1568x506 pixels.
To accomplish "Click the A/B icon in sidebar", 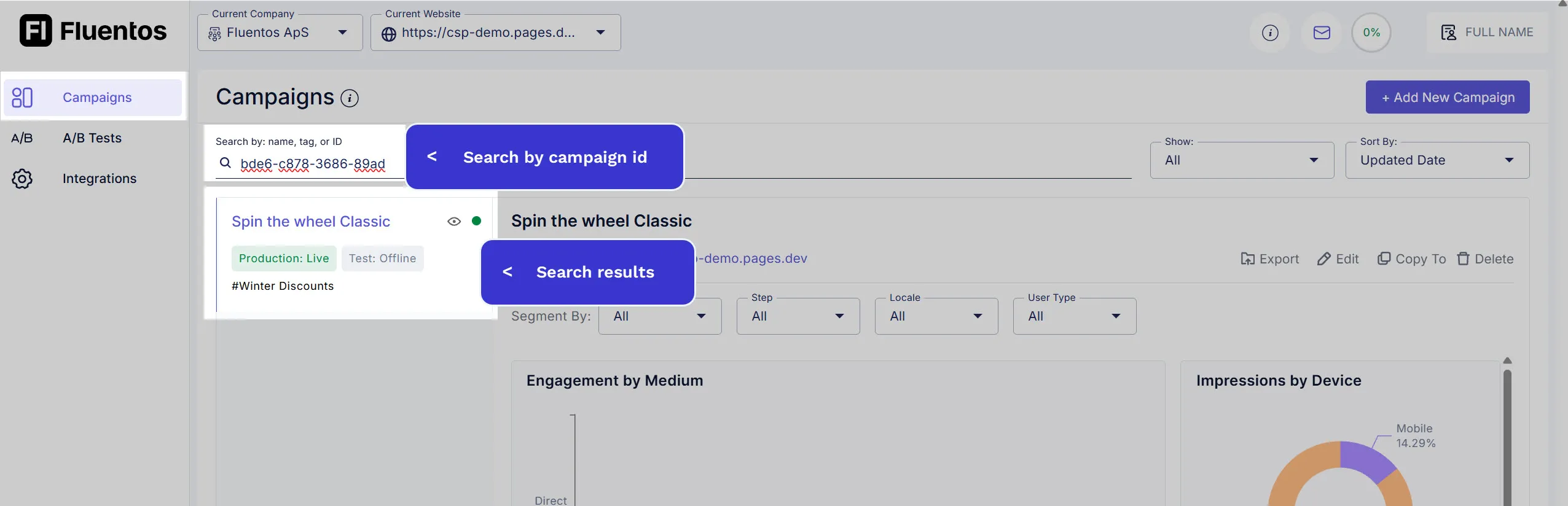I will click(x=22, y=138).
